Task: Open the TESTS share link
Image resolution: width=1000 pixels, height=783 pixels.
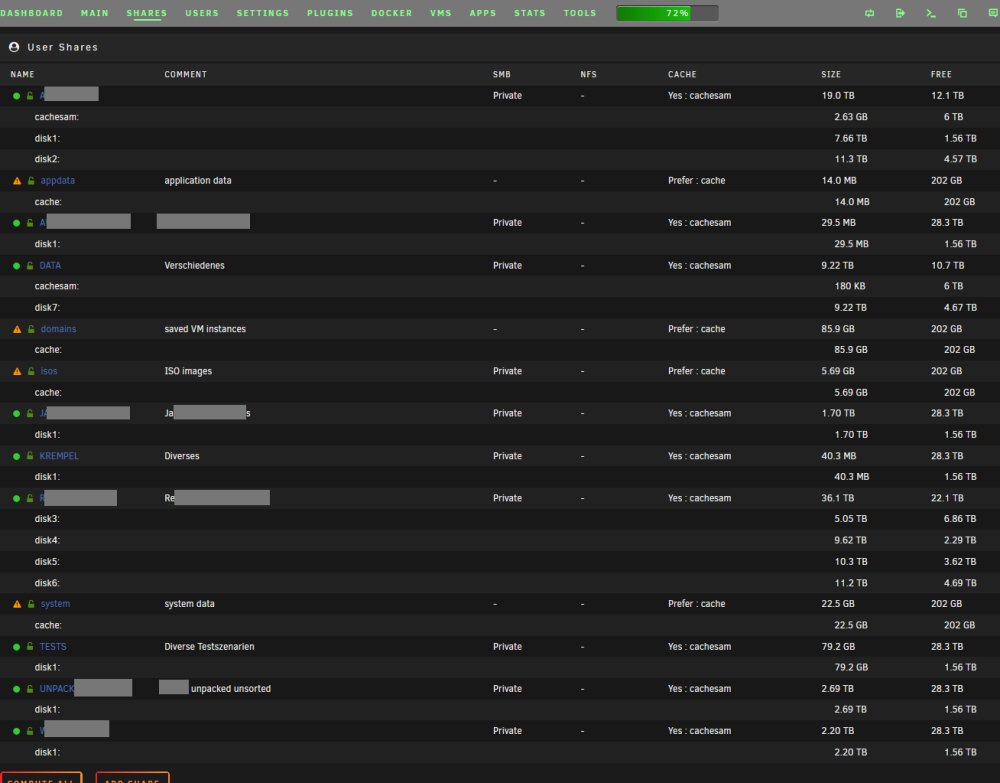Action: pos(53,647)
